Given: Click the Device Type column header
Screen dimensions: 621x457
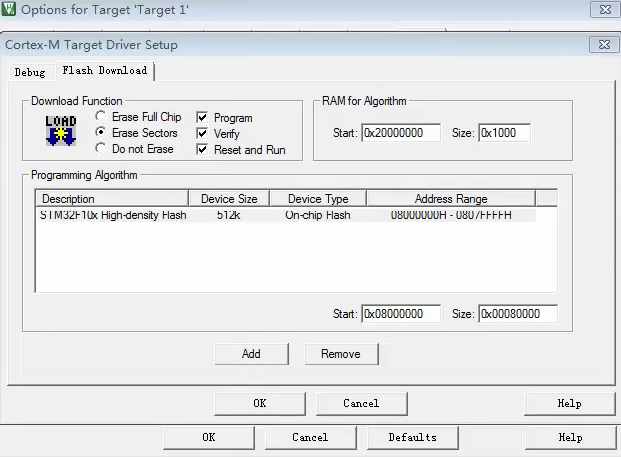Looking at the screenshot, I should coord(318,198).
